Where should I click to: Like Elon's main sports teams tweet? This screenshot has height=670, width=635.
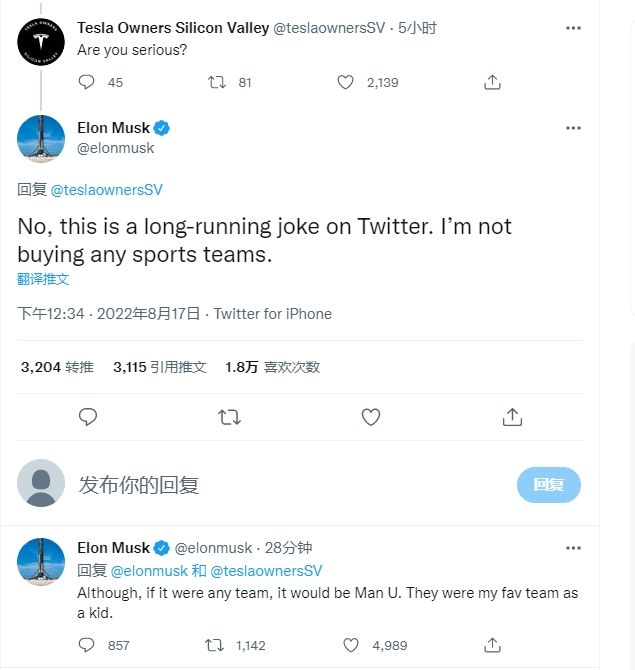pyautogui.click(x=371, y=416)
